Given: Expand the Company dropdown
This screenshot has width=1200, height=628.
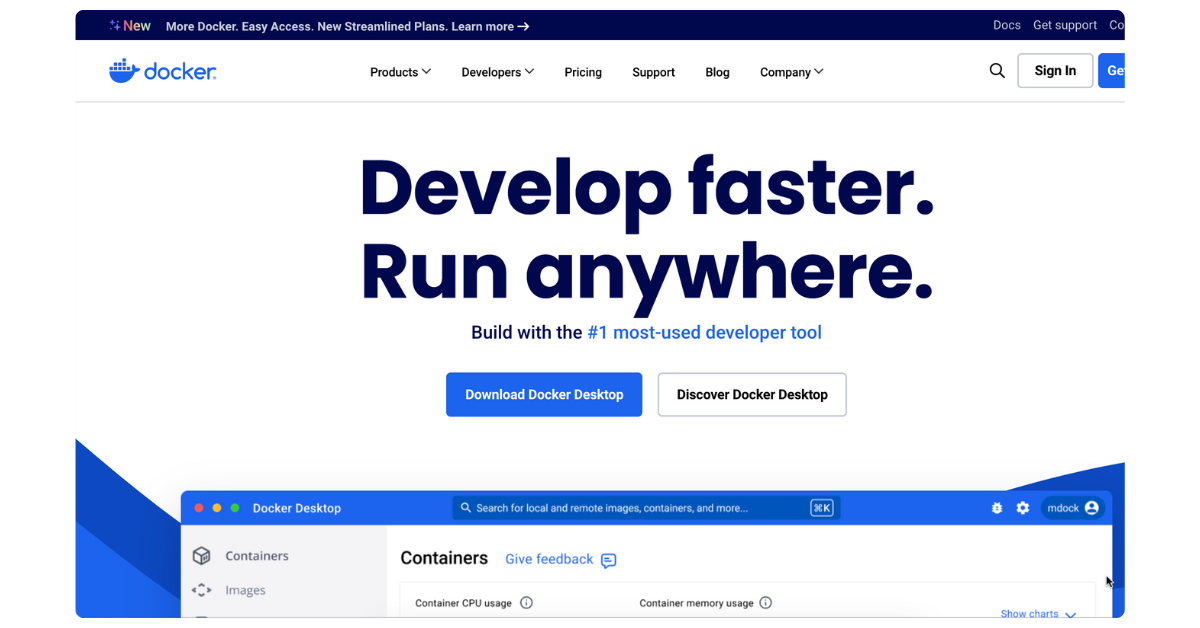Looking at the screenshot, I should point(791,72).
